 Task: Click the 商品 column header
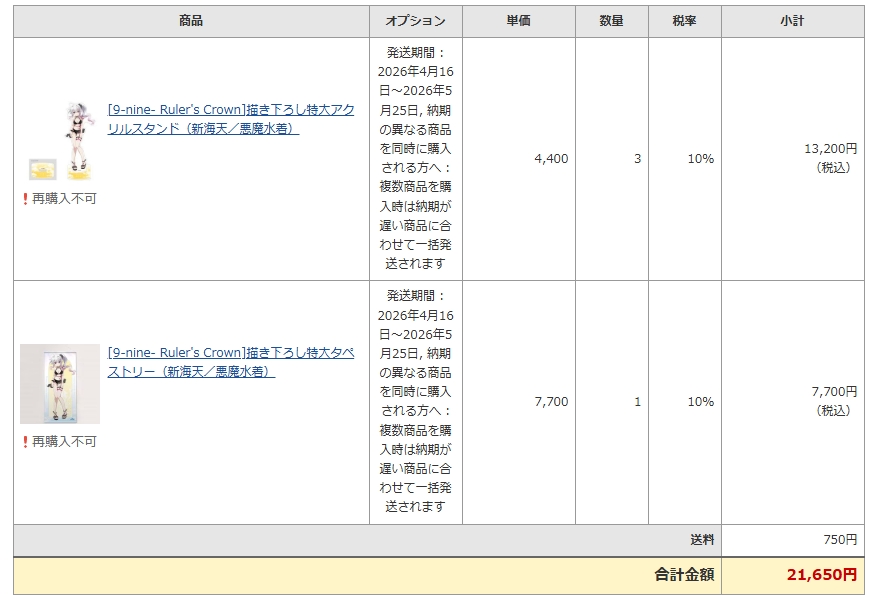(191, 21)
